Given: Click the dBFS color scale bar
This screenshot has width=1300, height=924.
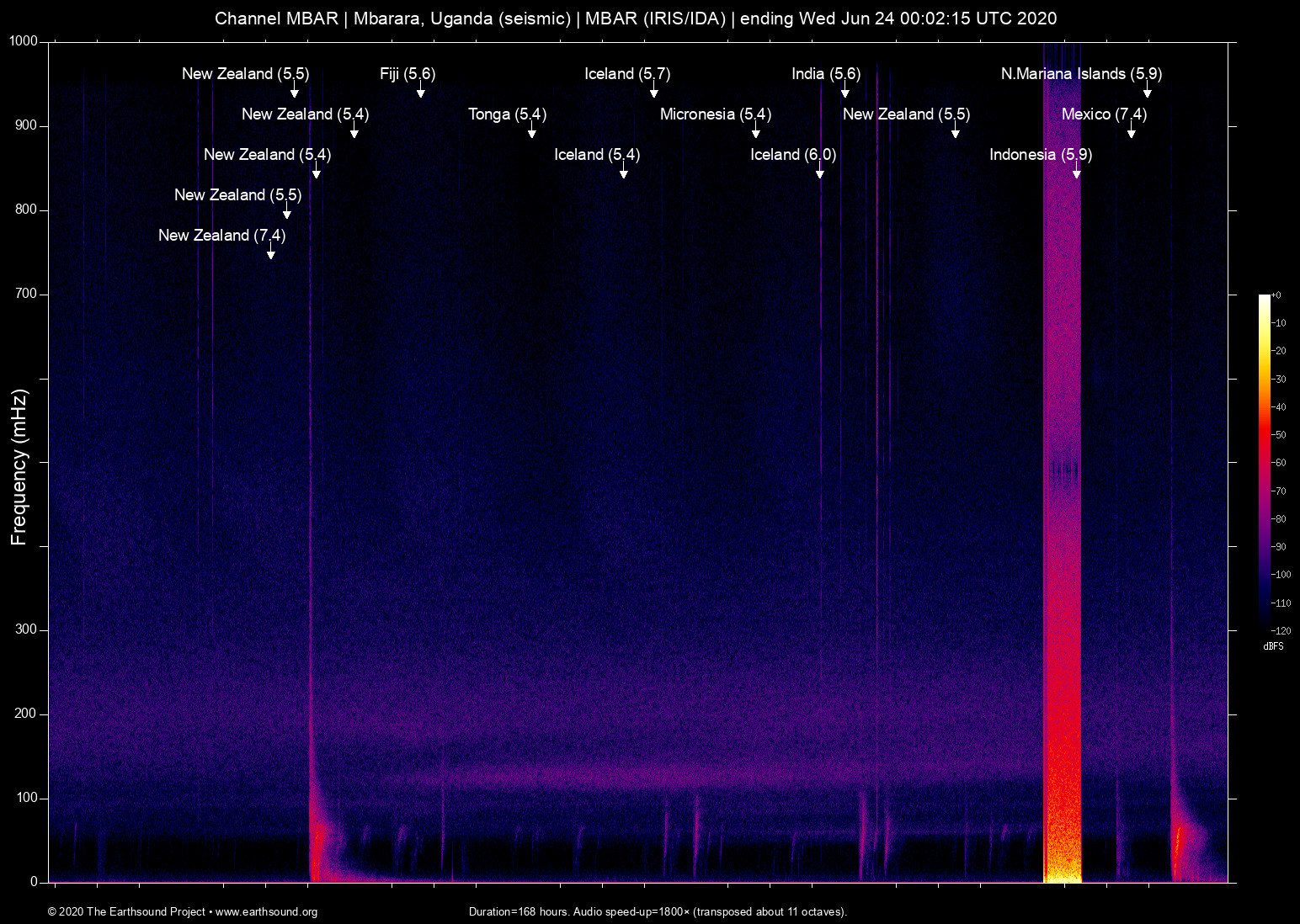Looking at the screenshot, I should tap(1264, 463).
